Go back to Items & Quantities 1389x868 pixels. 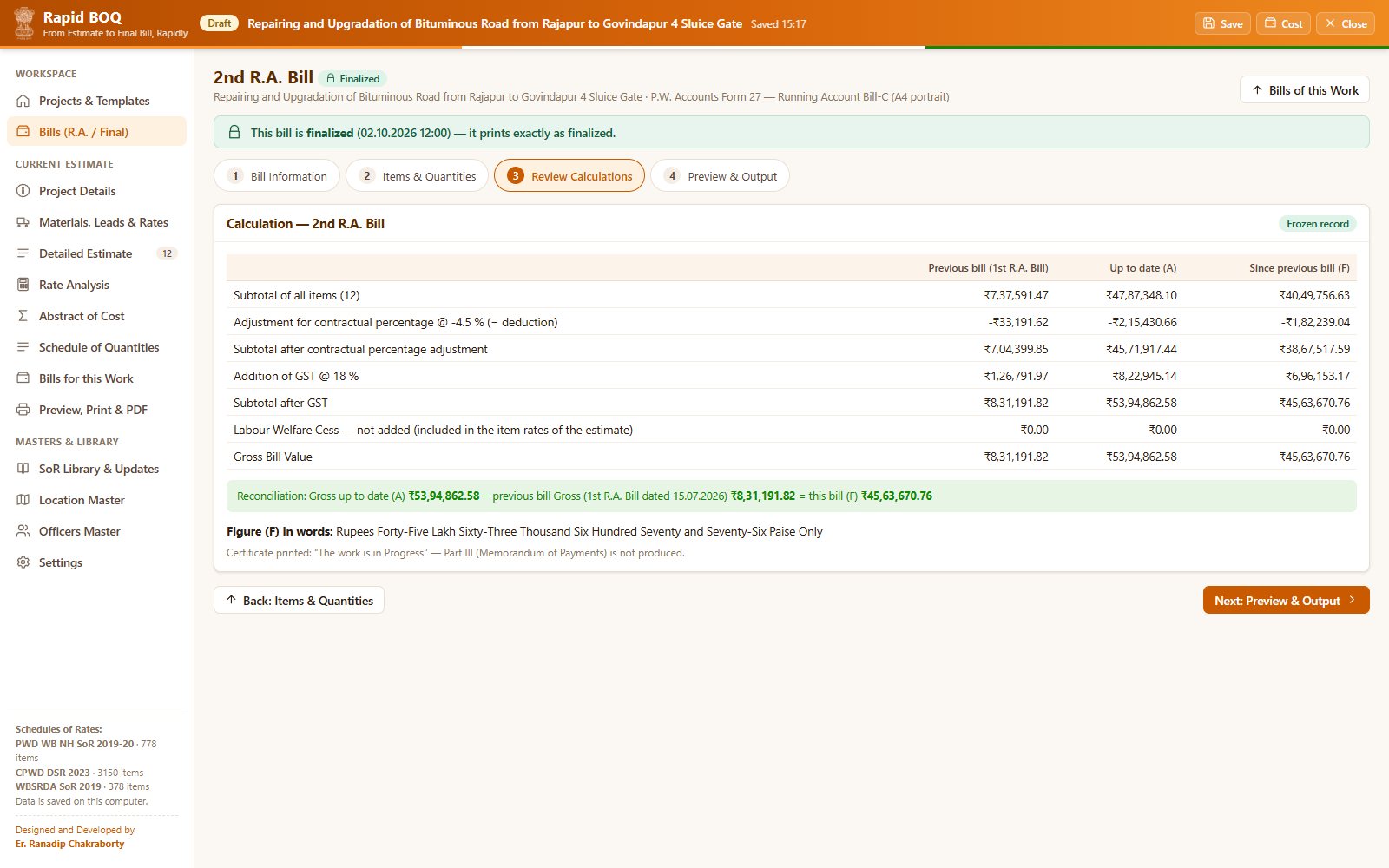[x=299, y=601]
